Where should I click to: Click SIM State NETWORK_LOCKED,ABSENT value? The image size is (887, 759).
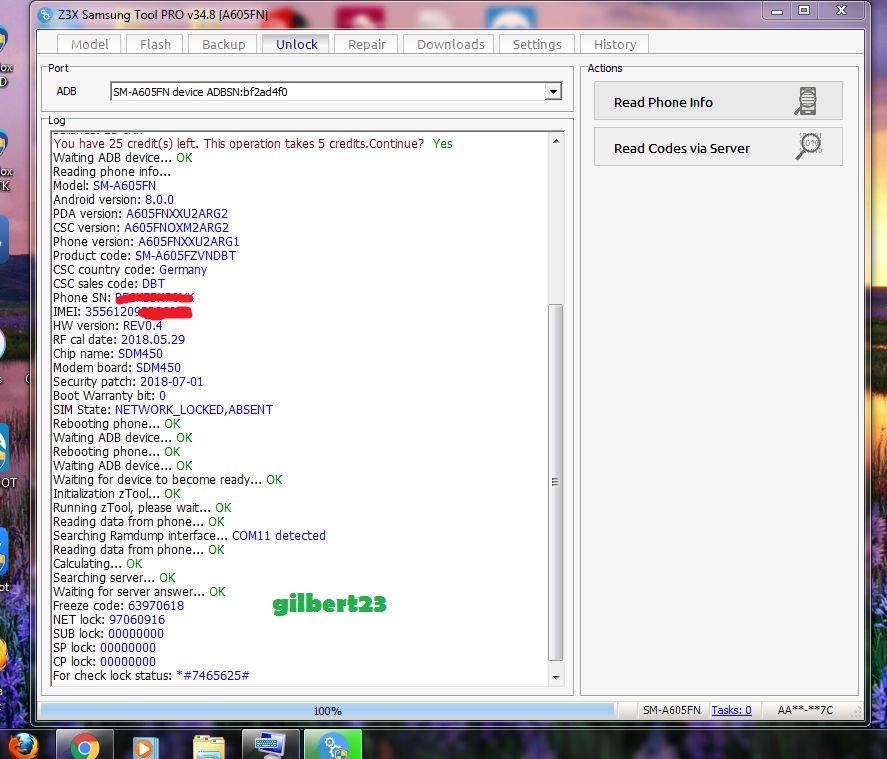(193, 409)
